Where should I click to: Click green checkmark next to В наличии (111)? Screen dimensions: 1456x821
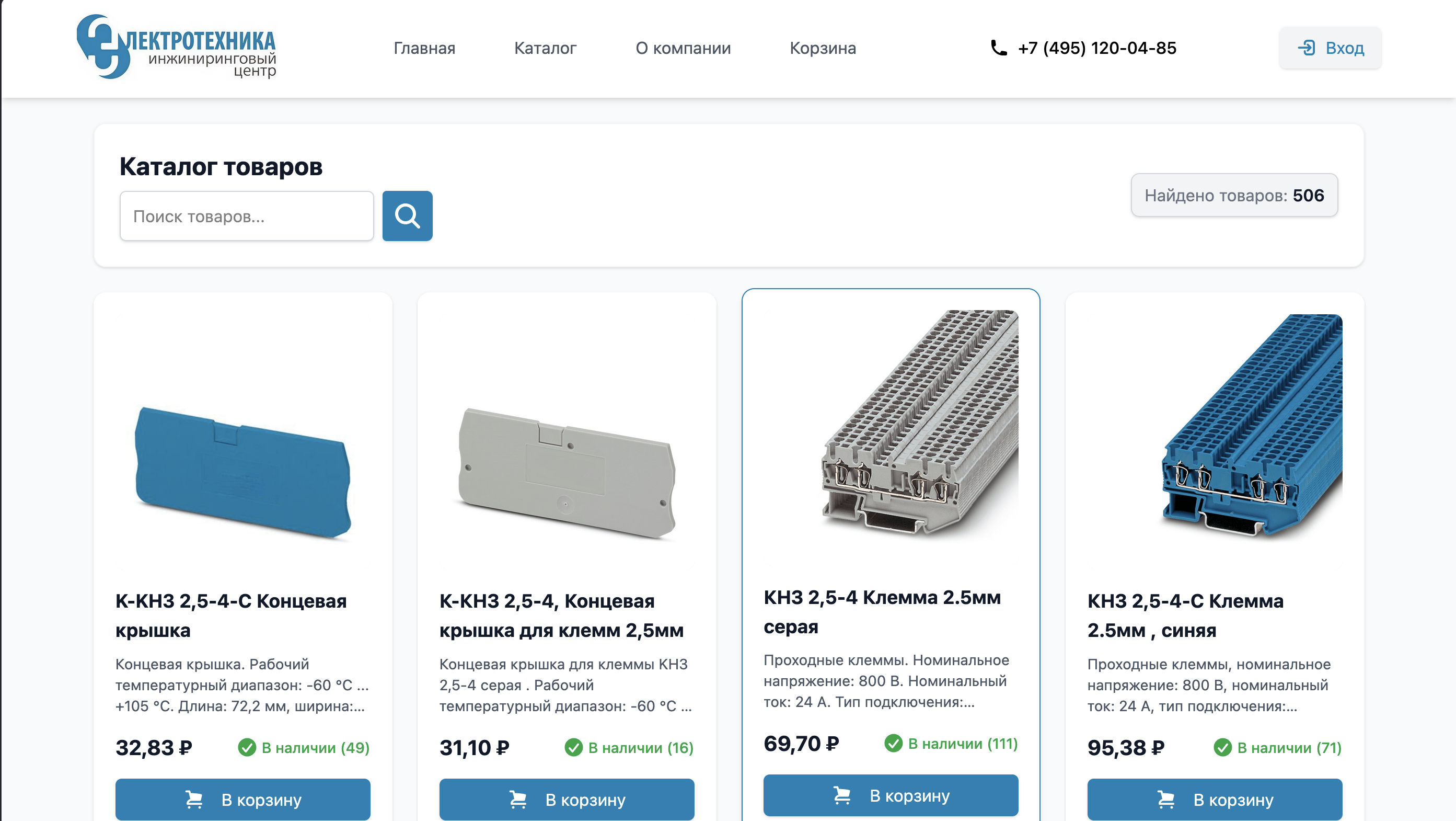pos(893,743)
